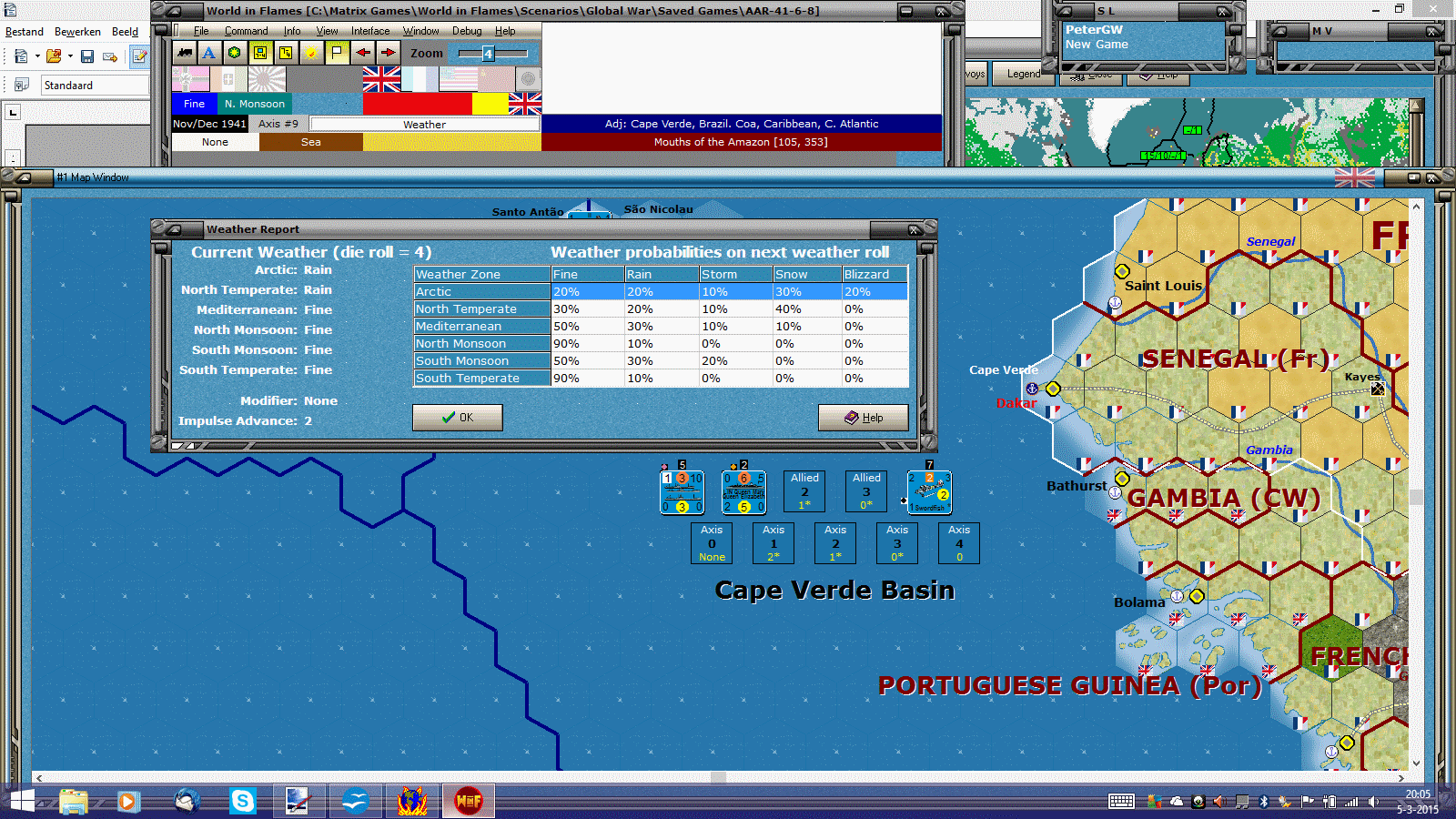
Task: Open the Interface menu
Action: coord(370,31)
